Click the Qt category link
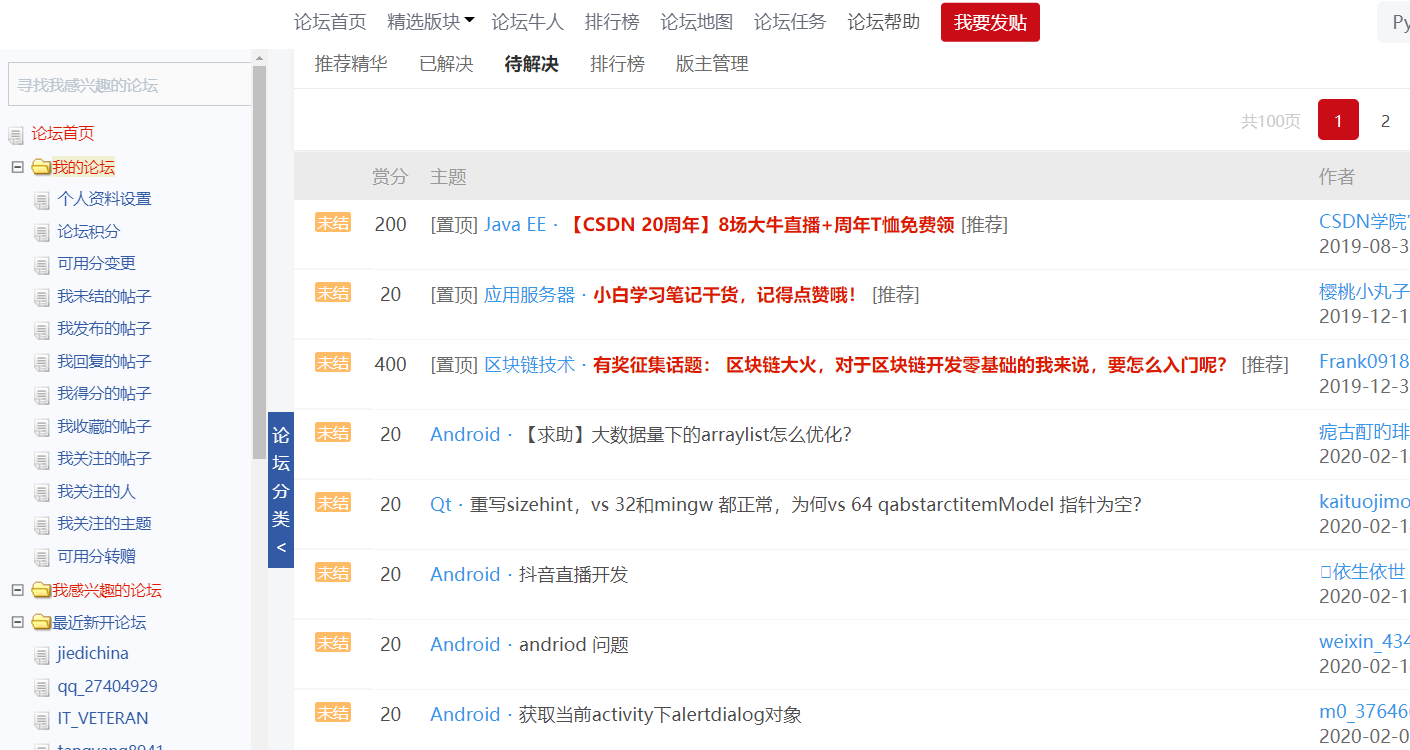Screen dimensions: 1410x750 [x=441, y=505]
